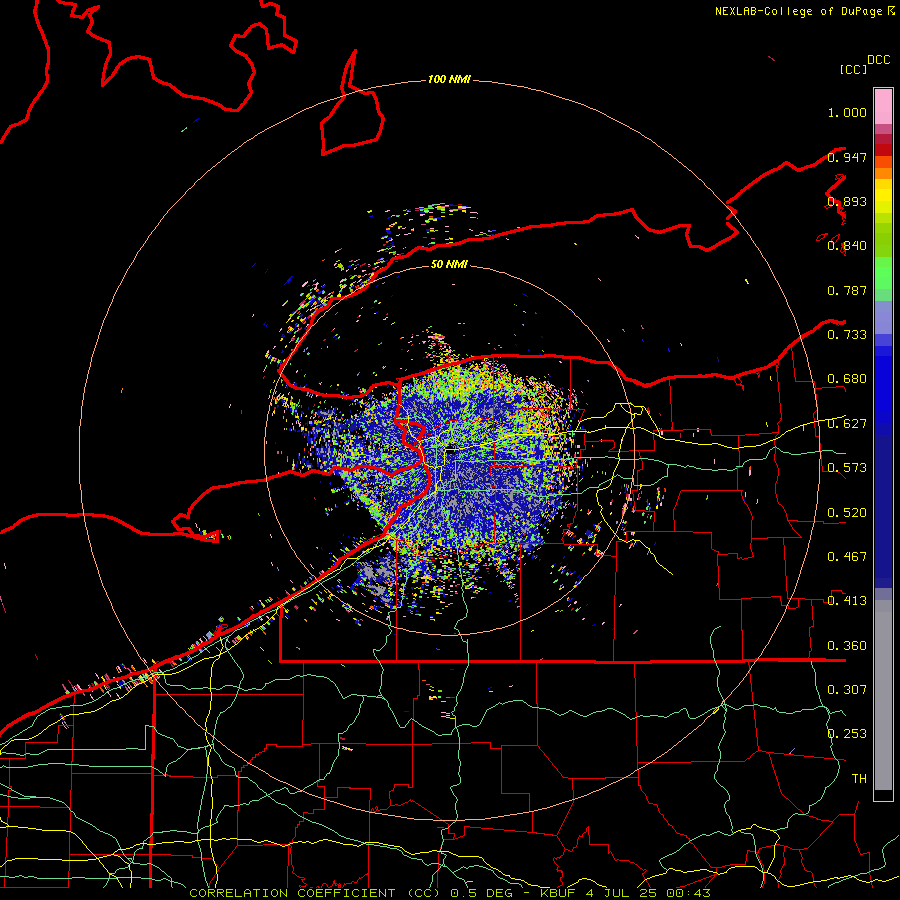The image size is (900, 900).
Task: Click the lavender segment beside 0.733
Action: point(883,317)
